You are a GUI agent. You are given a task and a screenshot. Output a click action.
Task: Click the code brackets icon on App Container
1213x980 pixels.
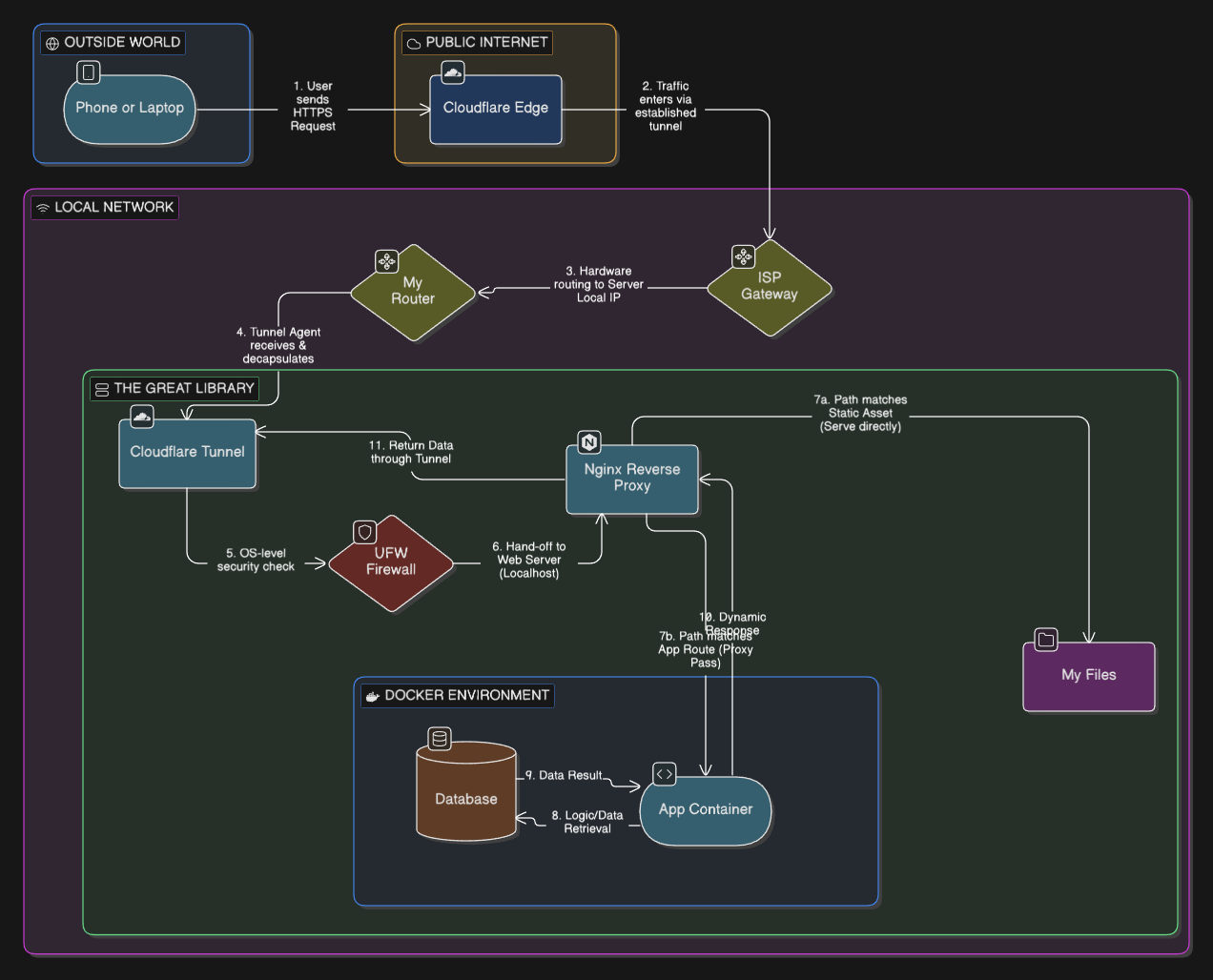tap(664, 774)
